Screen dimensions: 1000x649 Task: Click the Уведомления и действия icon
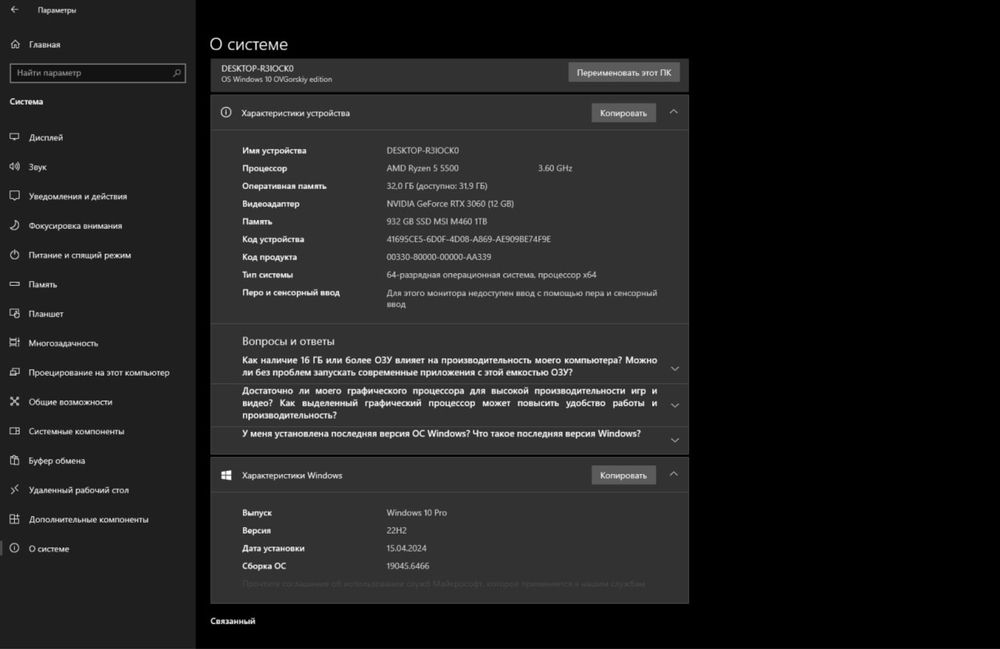(x=15, y=196)
